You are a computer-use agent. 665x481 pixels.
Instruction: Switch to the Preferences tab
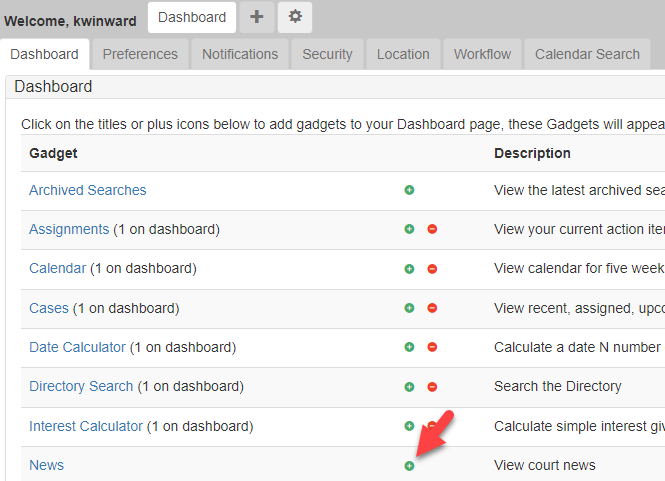coord(140,54)
